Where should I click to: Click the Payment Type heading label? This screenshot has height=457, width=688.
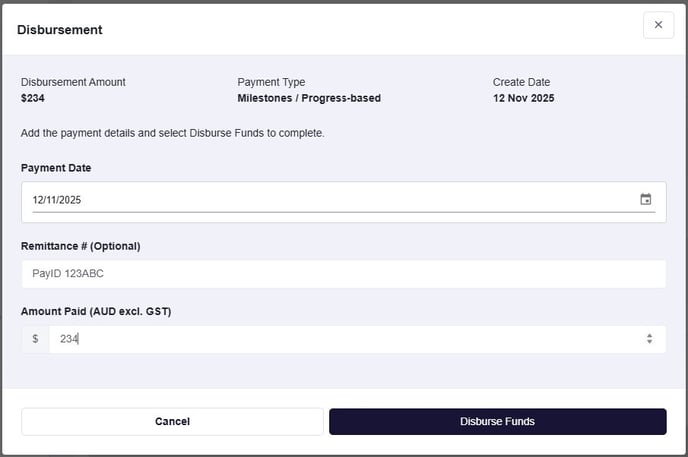click(271, 82)
